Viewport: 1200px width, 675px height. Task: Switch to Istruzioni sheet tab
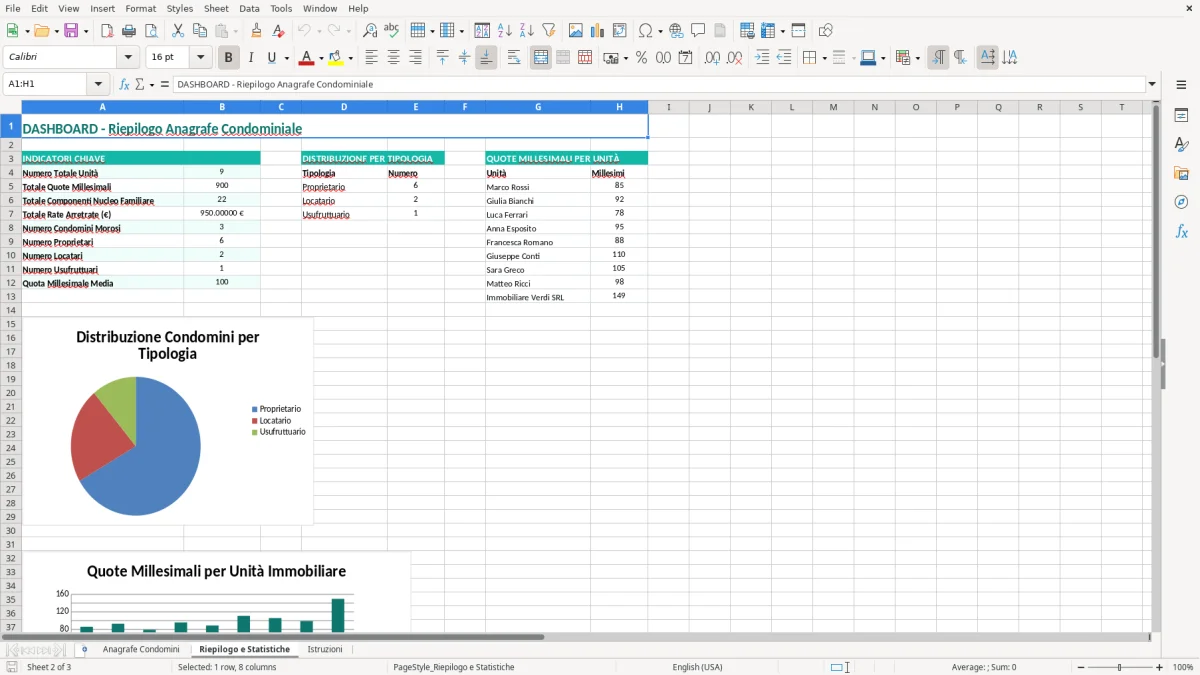click(x=325, y=650)
